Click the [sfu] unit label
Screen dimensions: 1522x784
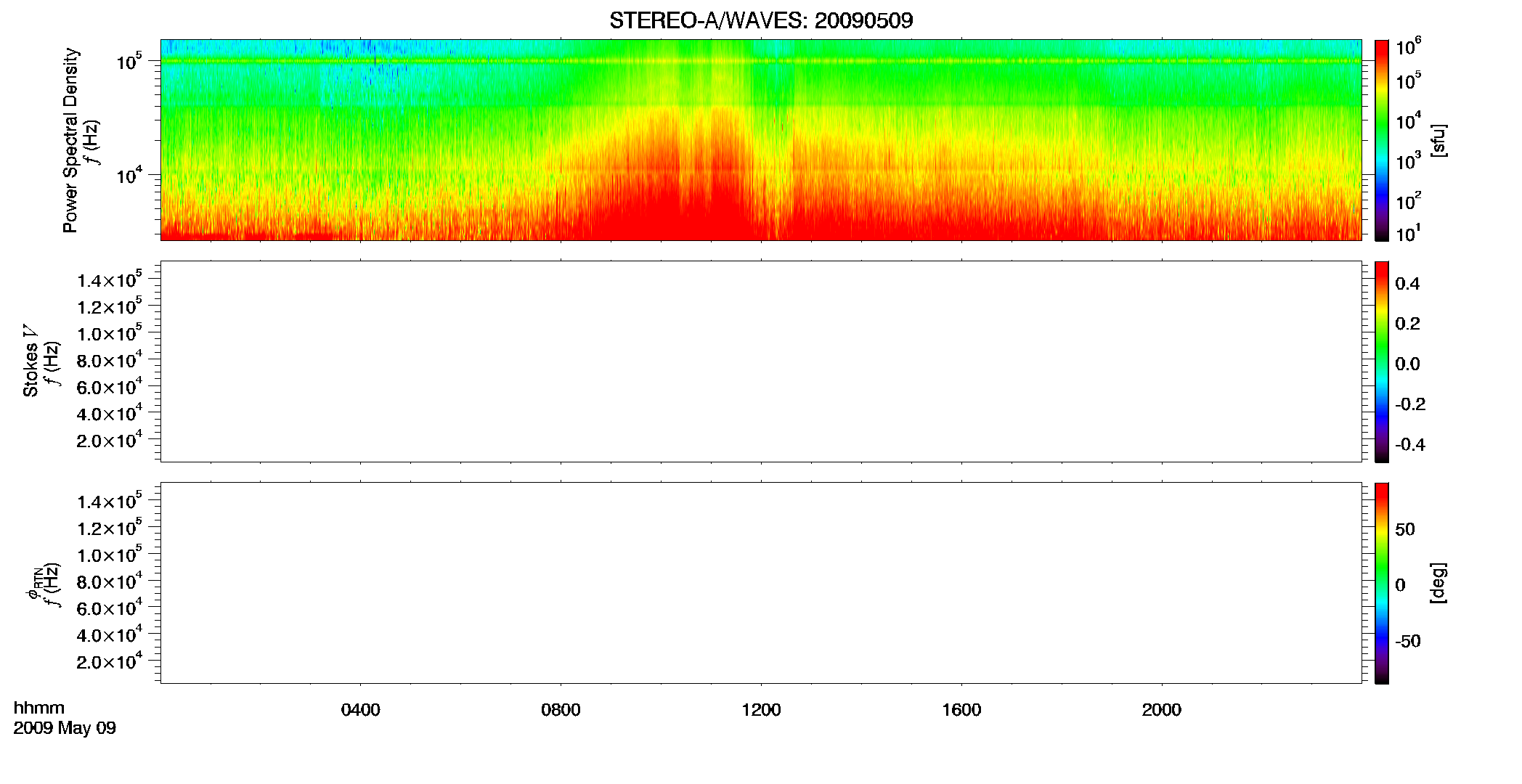coord(1438,140)
